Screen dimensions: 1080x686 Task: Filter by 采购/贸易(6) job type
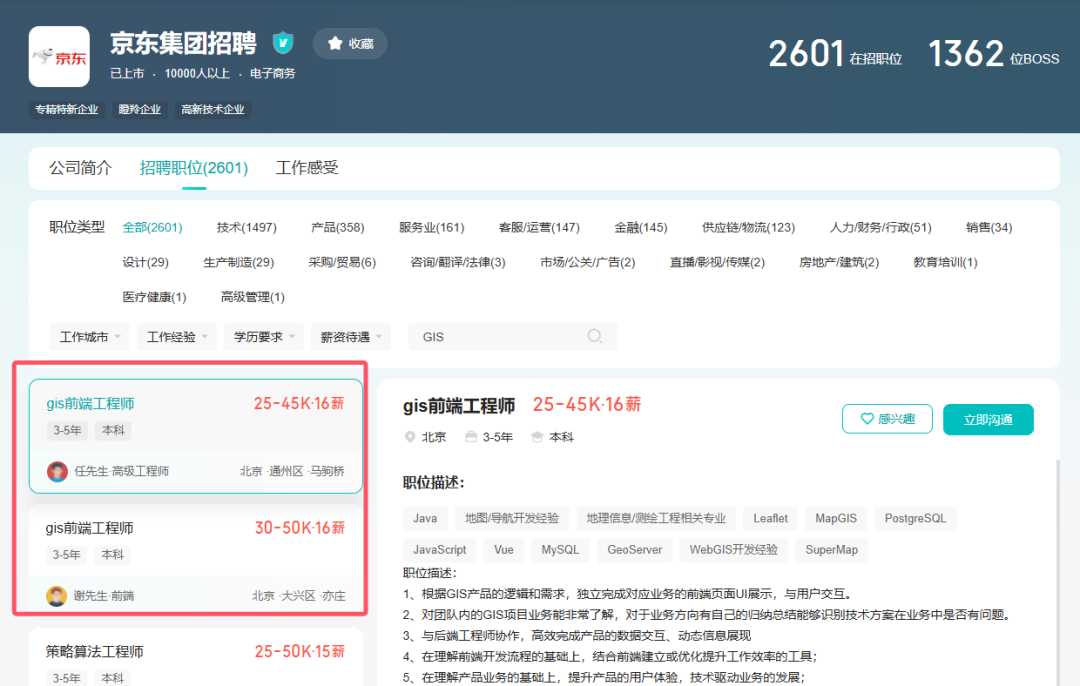[x=342, y=262]
